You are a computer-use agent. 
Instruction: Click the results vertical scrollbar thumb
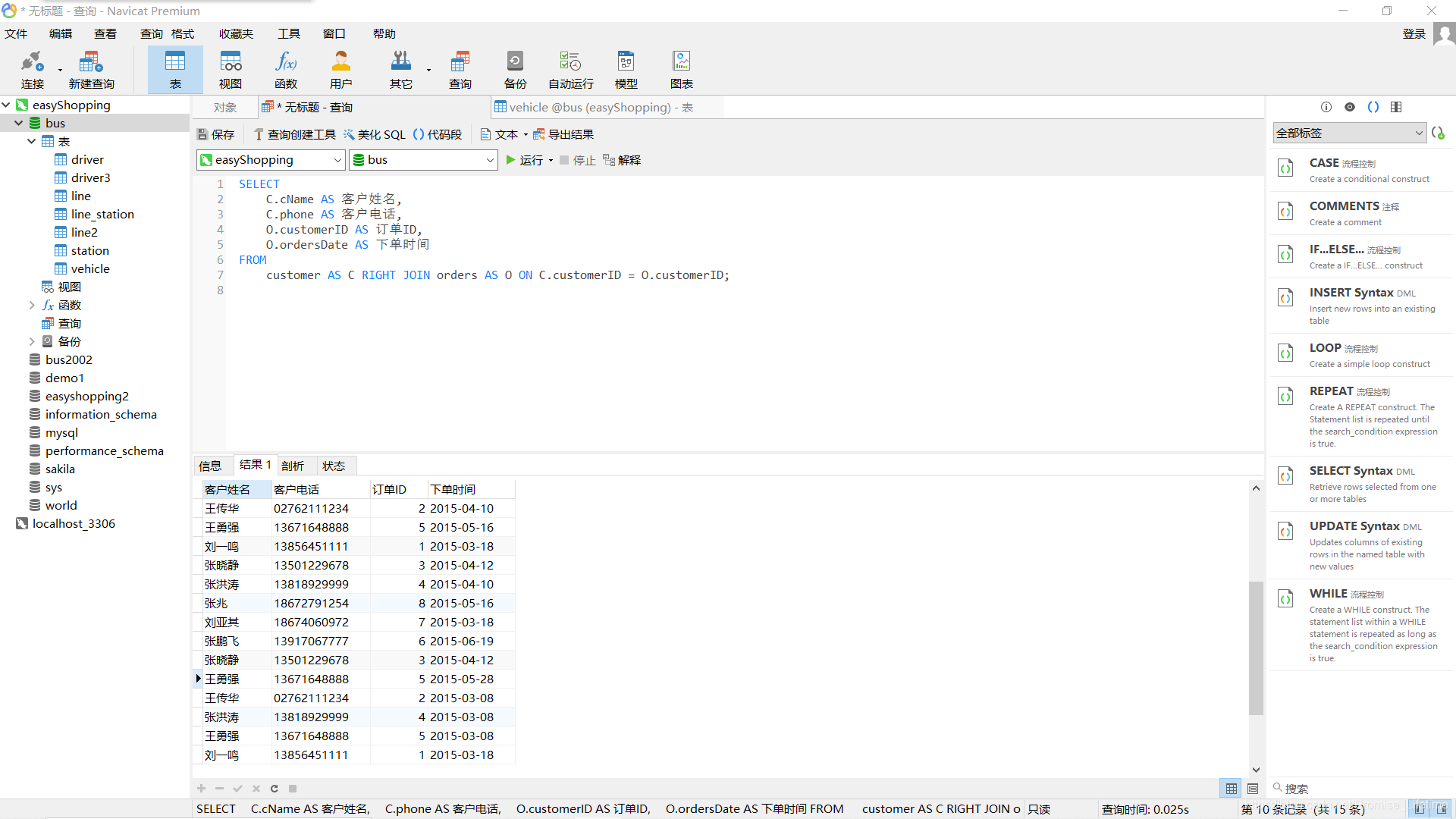click(x=1256, y=648)
